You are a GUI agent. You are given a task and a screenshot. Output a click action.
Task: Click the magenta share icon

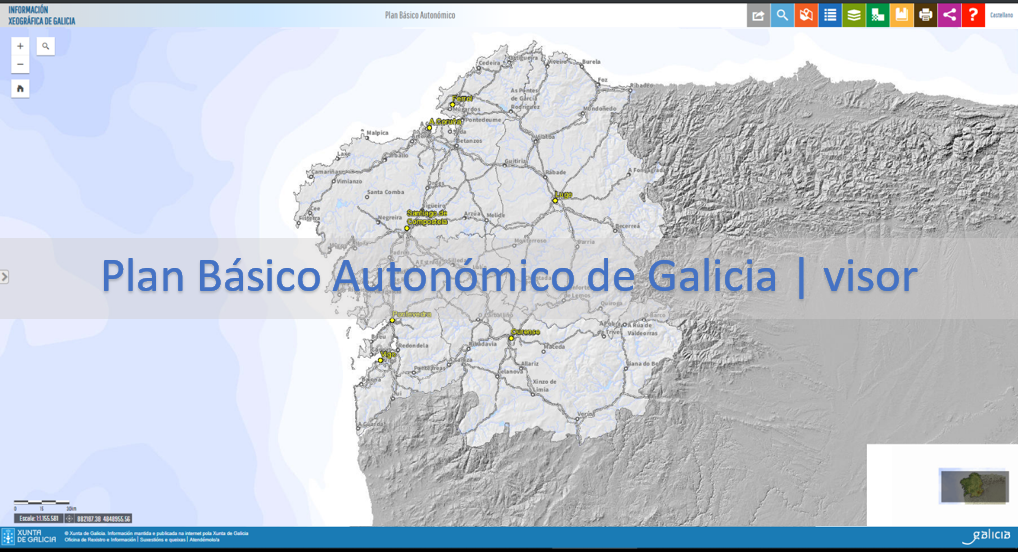pyautogui.click(x=949, y=15)
